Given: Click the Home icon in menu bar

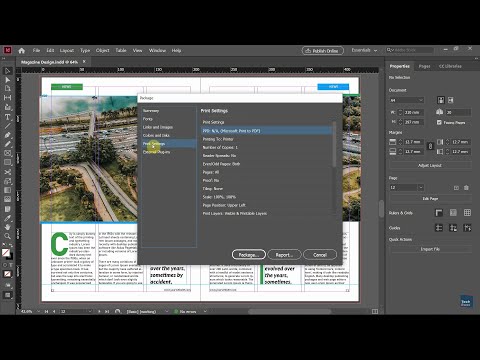Looking at the screenshot, I should 22,51.
